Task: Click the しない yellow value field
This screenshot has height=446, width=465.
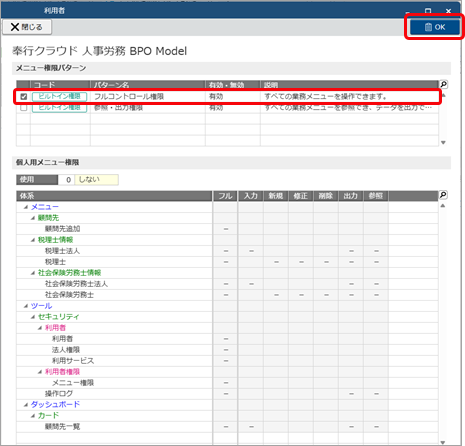Action: (96, 180)
